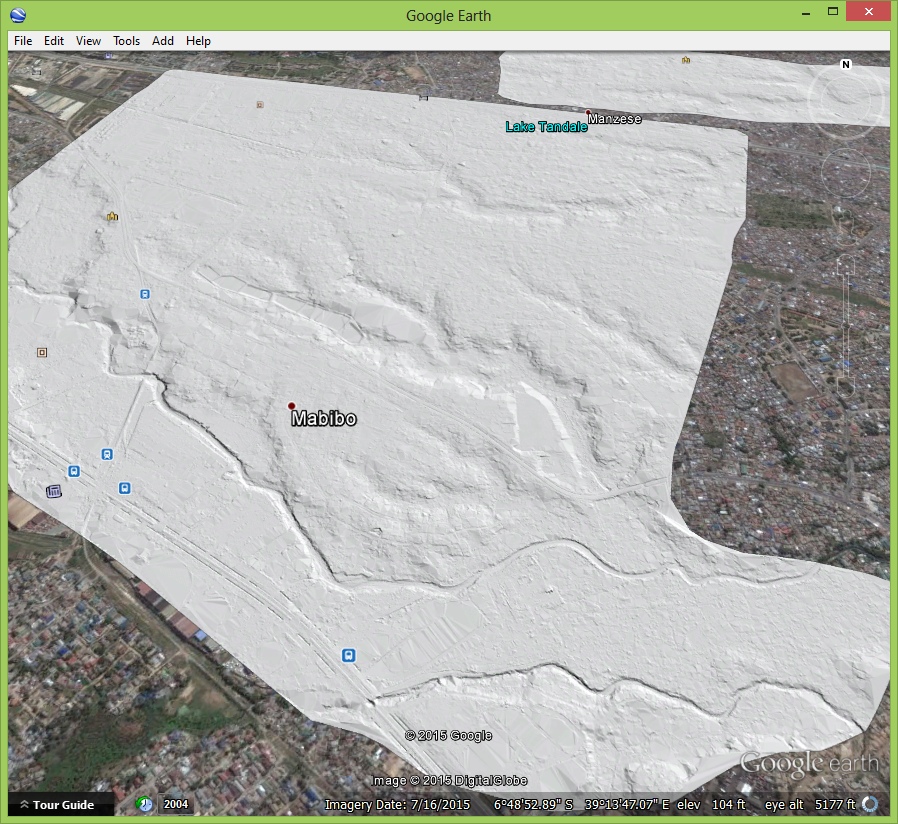898x824 pixels.
Task: Click the dark lodging icon on the overlay's top edge
Action: pyautogui.click(x=423, y=98)
